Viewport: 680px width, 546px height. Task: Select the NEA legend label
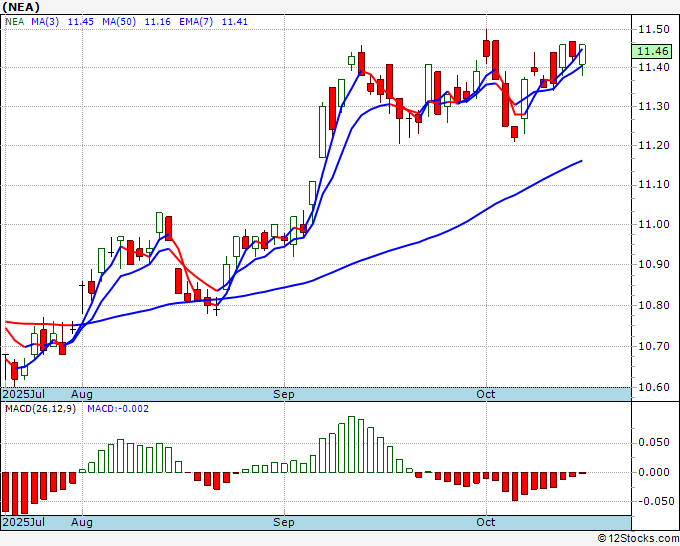click(14, 22)
